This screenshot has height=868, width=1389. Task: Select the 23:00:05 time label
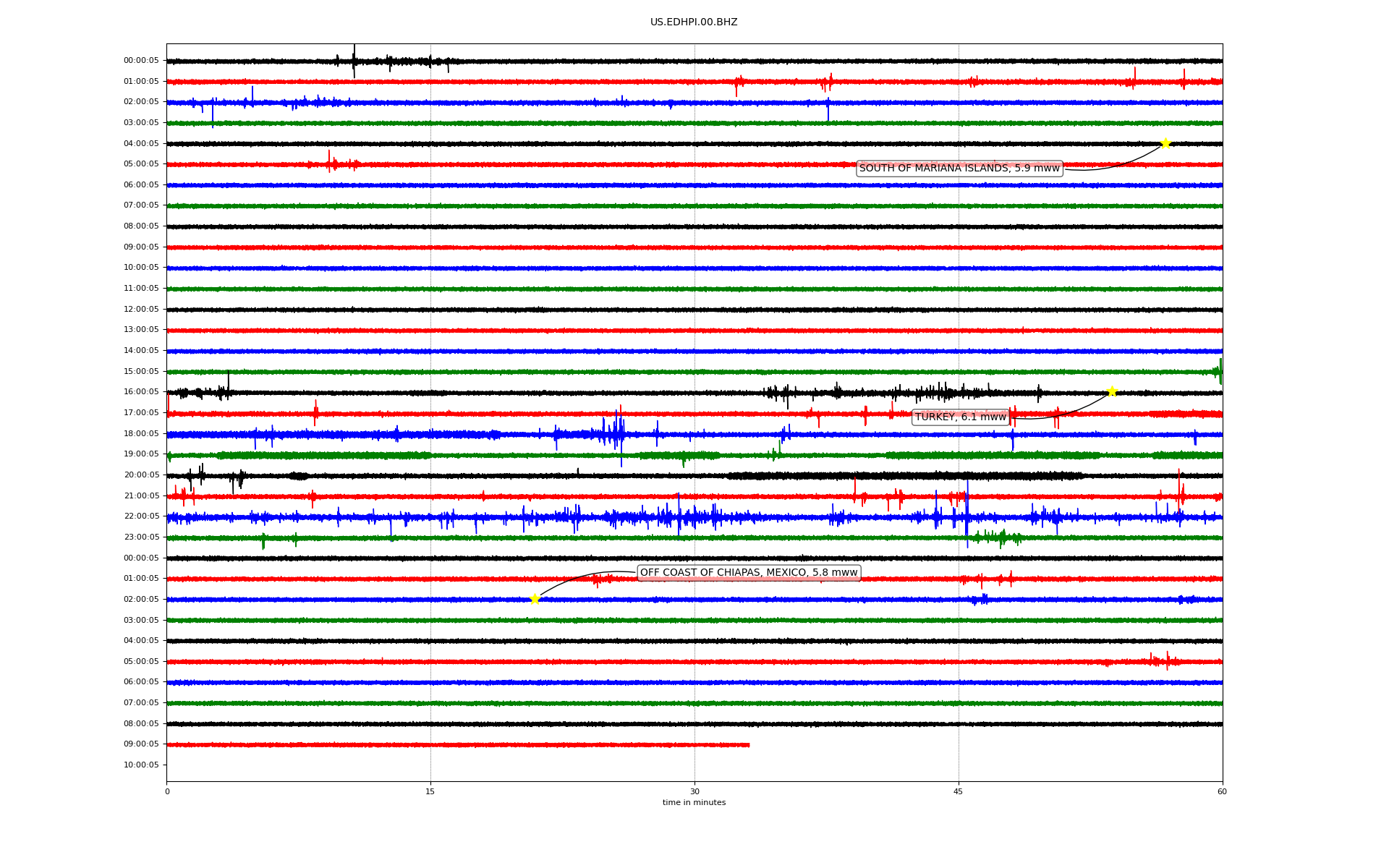point(141,537)
